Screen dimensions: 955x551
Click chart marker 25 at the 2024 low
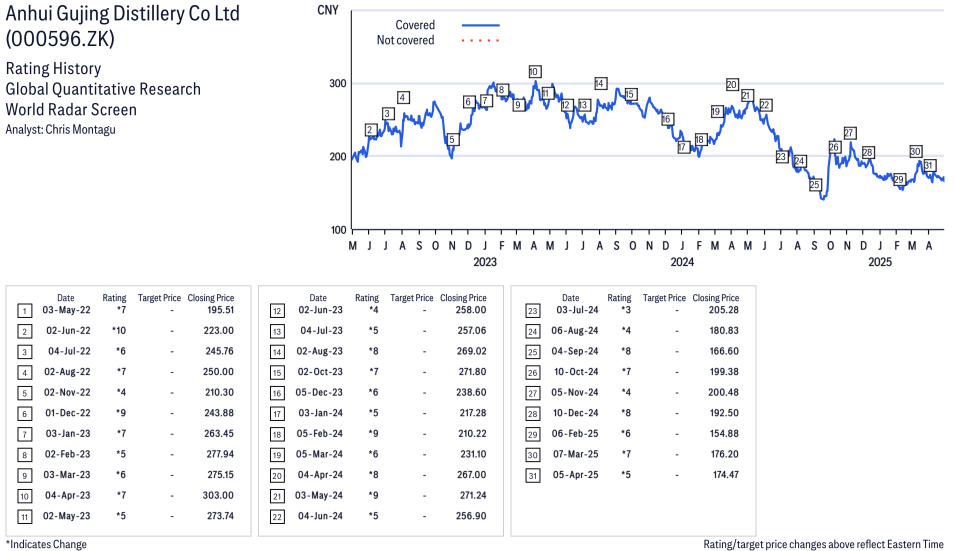tap(815, 184)
